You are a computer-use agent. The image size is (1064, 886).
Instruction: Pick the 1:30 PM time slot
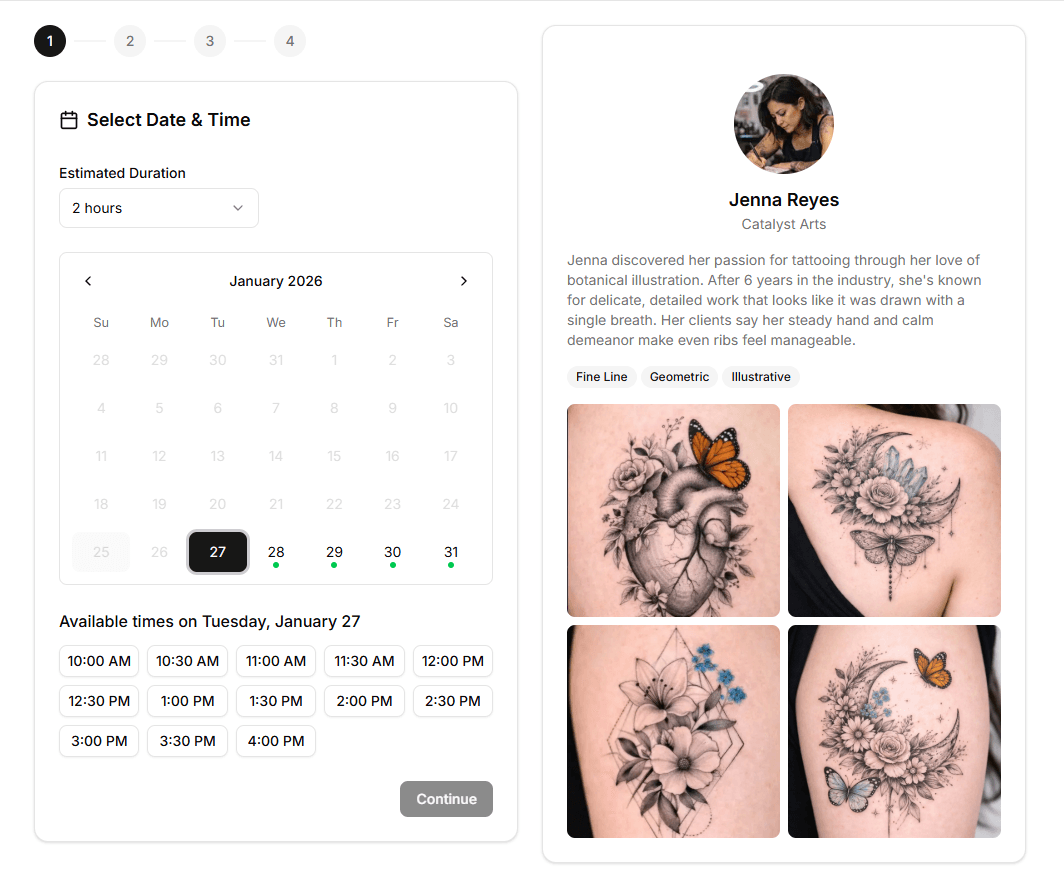276,701
